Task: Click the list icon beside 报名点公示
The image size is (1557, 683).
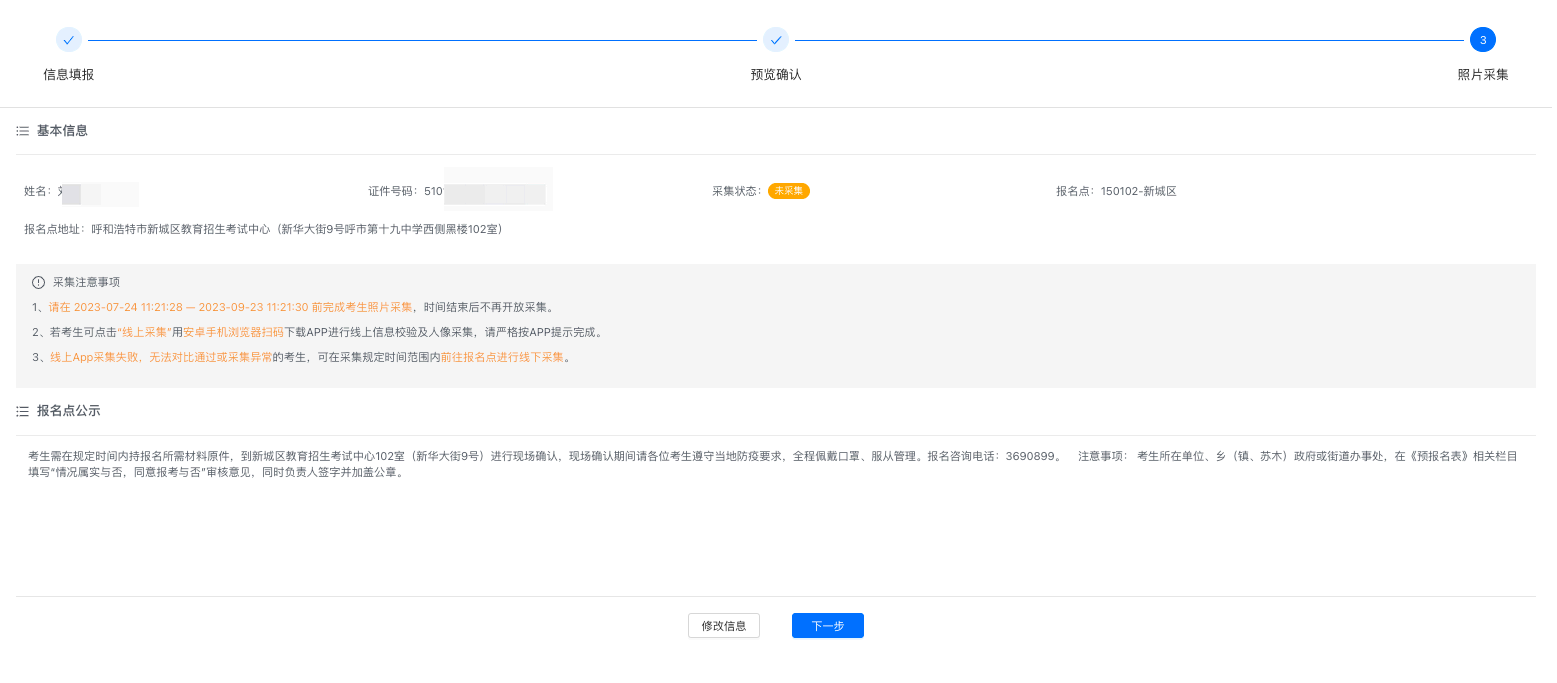Action: coord(23,411)
